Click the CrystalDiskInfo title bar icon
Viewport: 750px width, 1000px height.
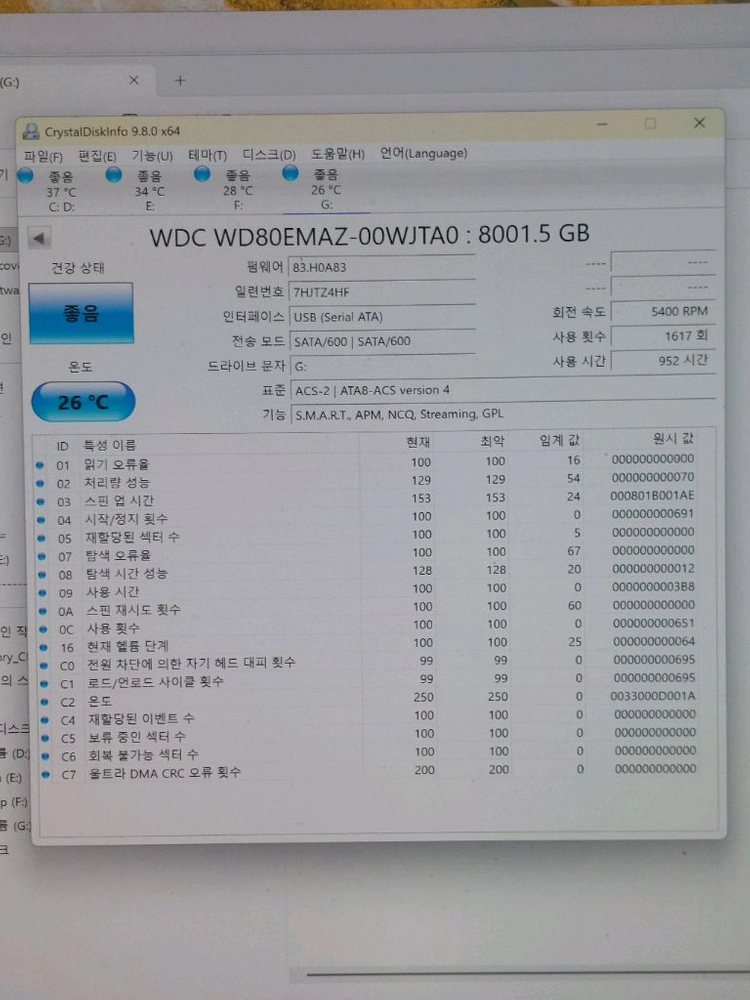point(31,131)
